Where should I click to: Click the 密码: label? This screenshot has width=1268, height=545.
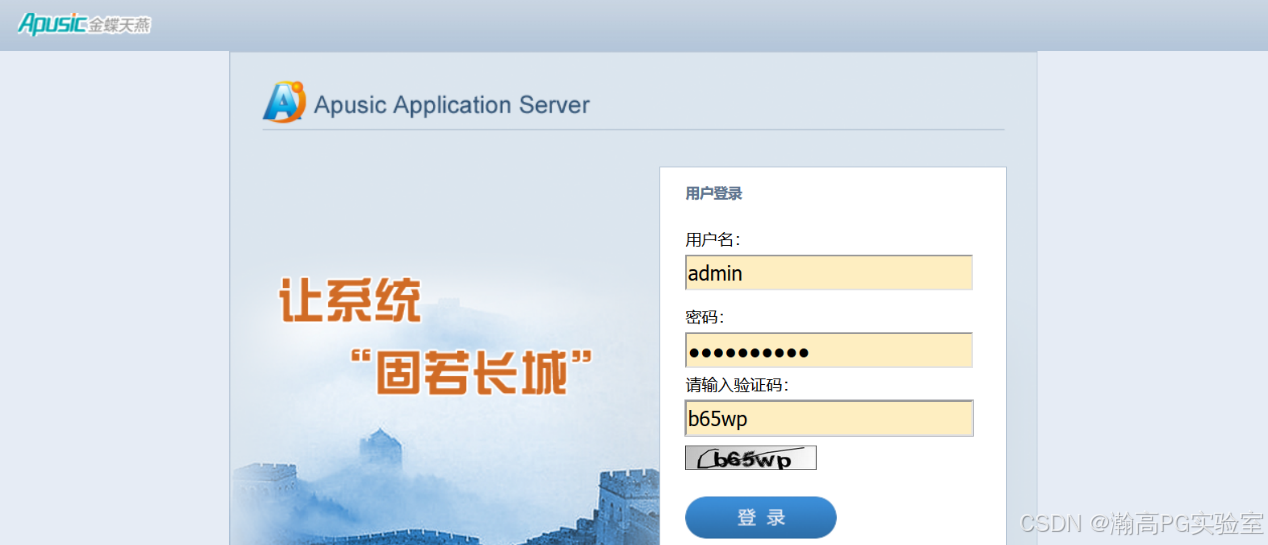point(704,317)
